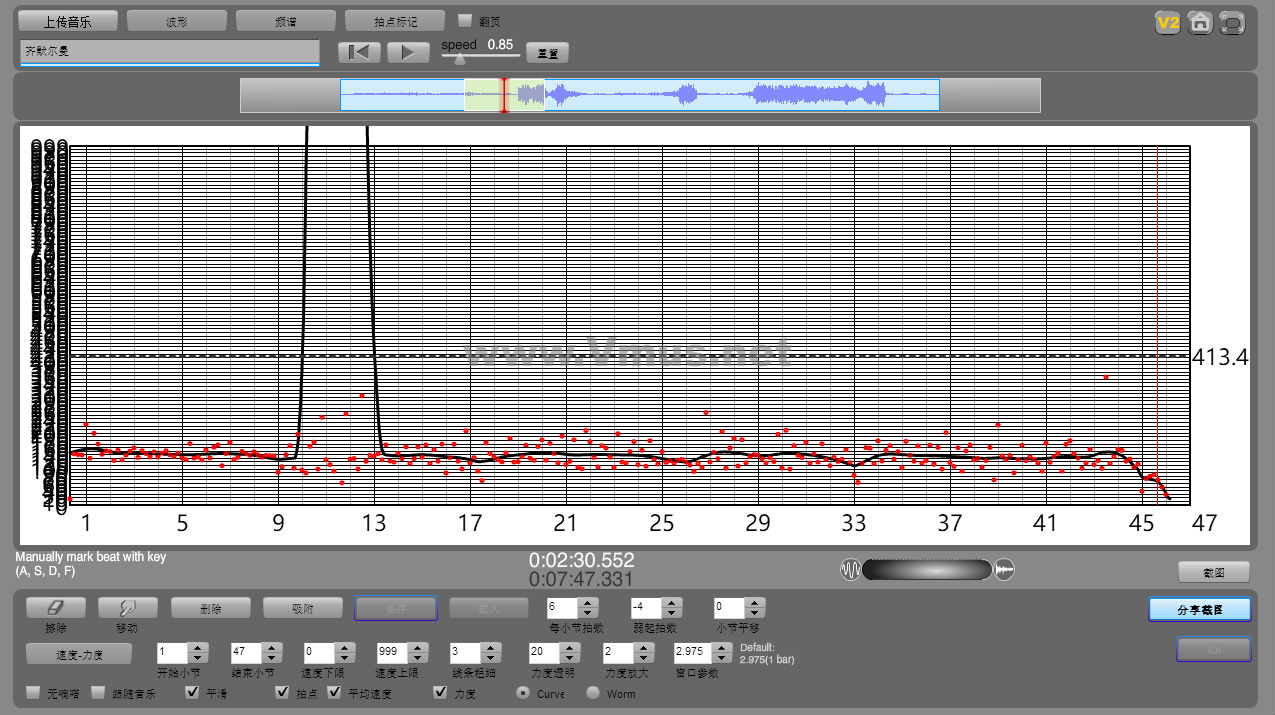
Task: Decrease the 结束小节 end bar value
Action: (272, 657)
